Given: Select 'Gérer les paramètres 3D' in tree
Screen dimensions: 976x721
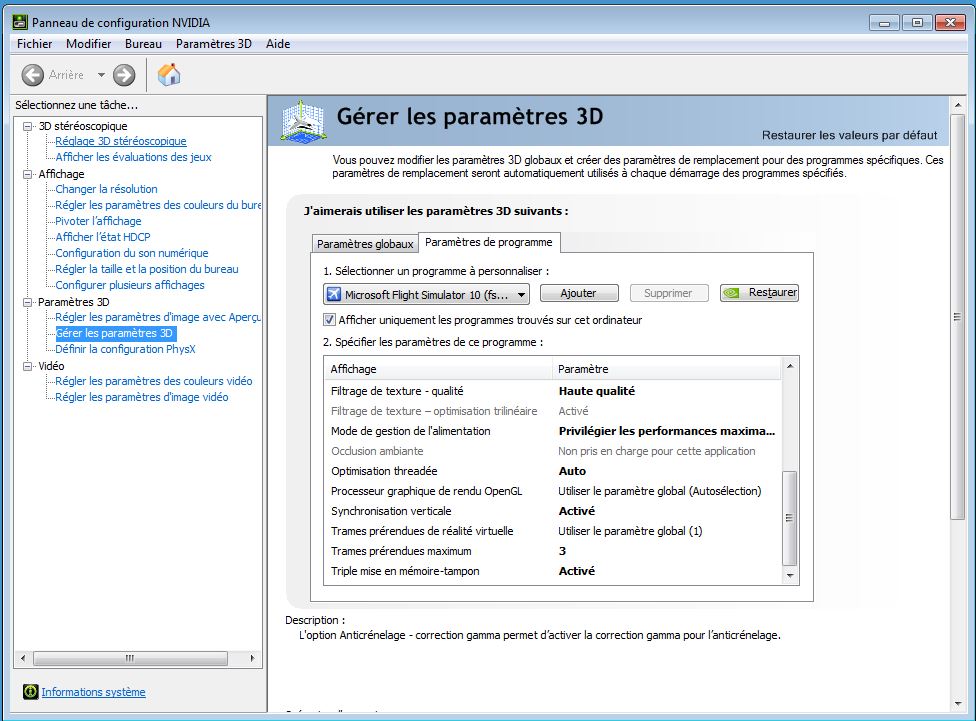Looking at the screenshot, I should [x=115, y=333].
